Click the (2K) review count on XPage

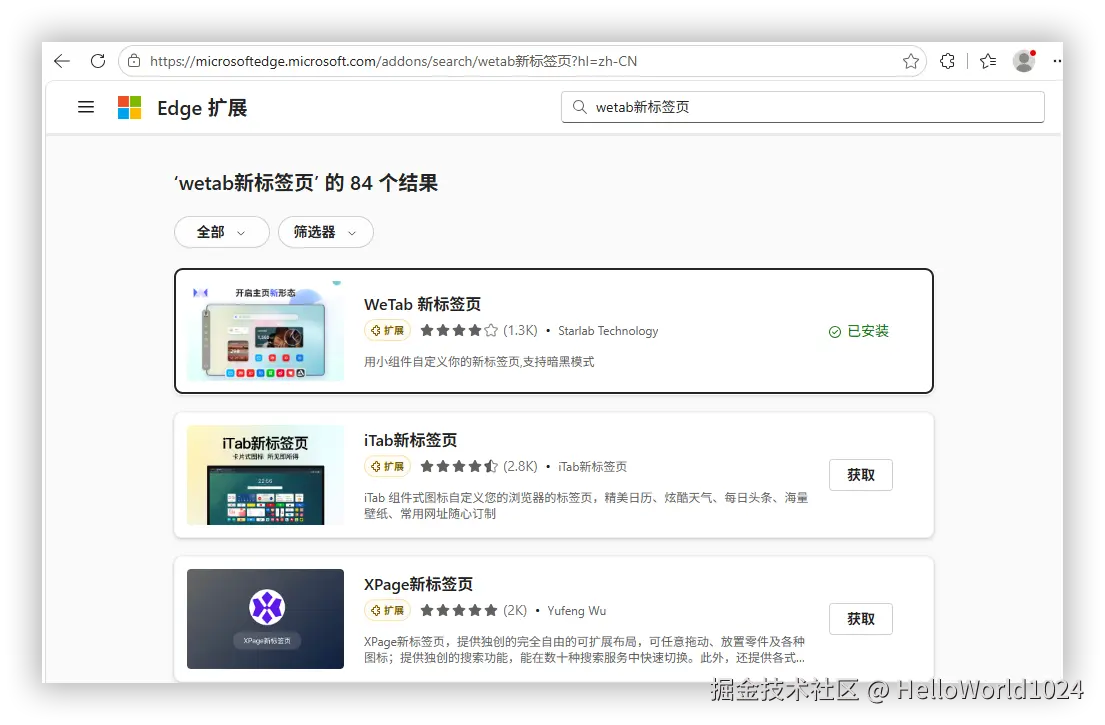point(515,610)
